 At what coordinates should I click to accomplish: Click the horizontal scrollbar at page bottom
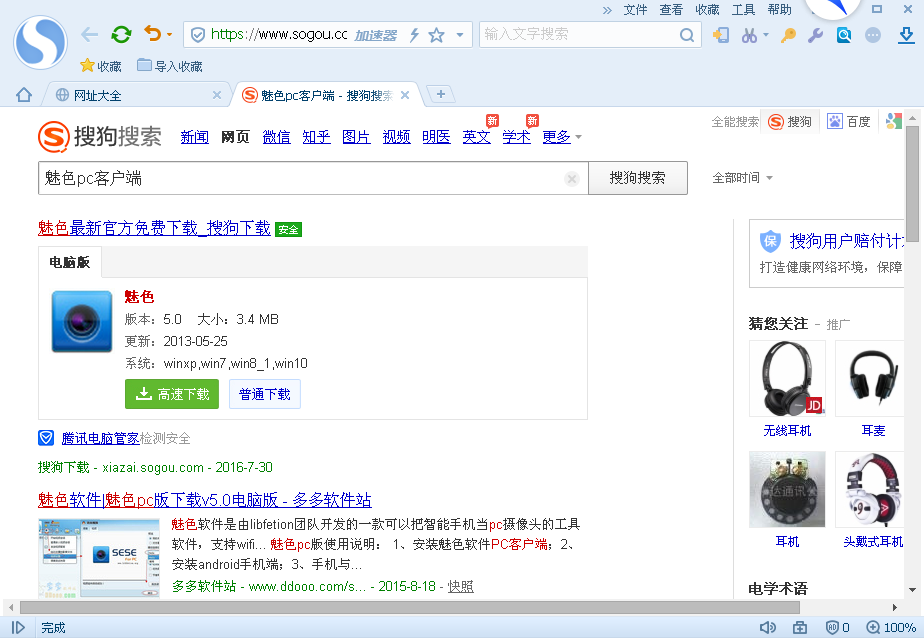tap(410, 607)
